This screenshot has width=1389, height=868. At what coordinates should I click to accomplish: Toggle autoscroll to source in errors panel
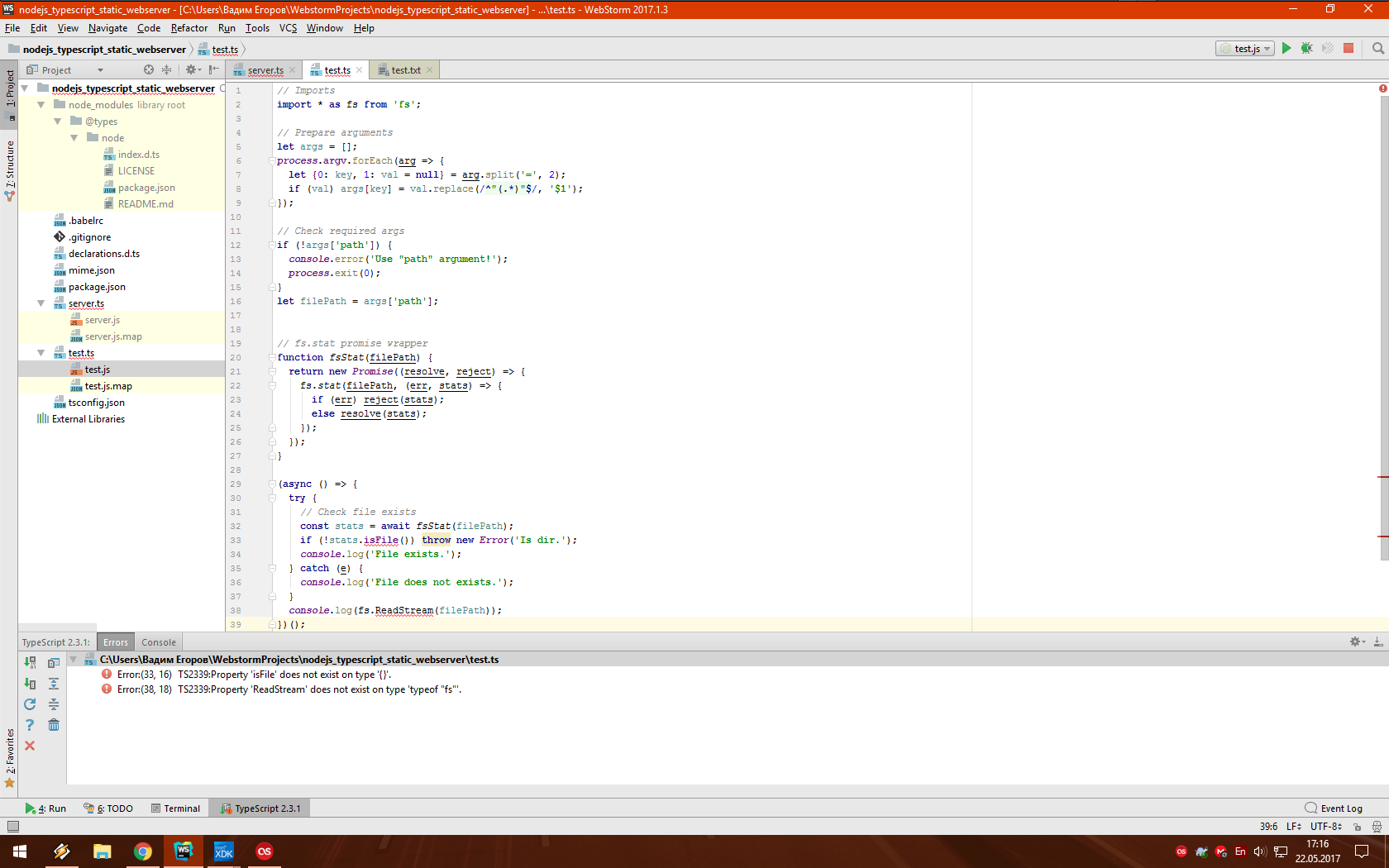coord(54,662)
